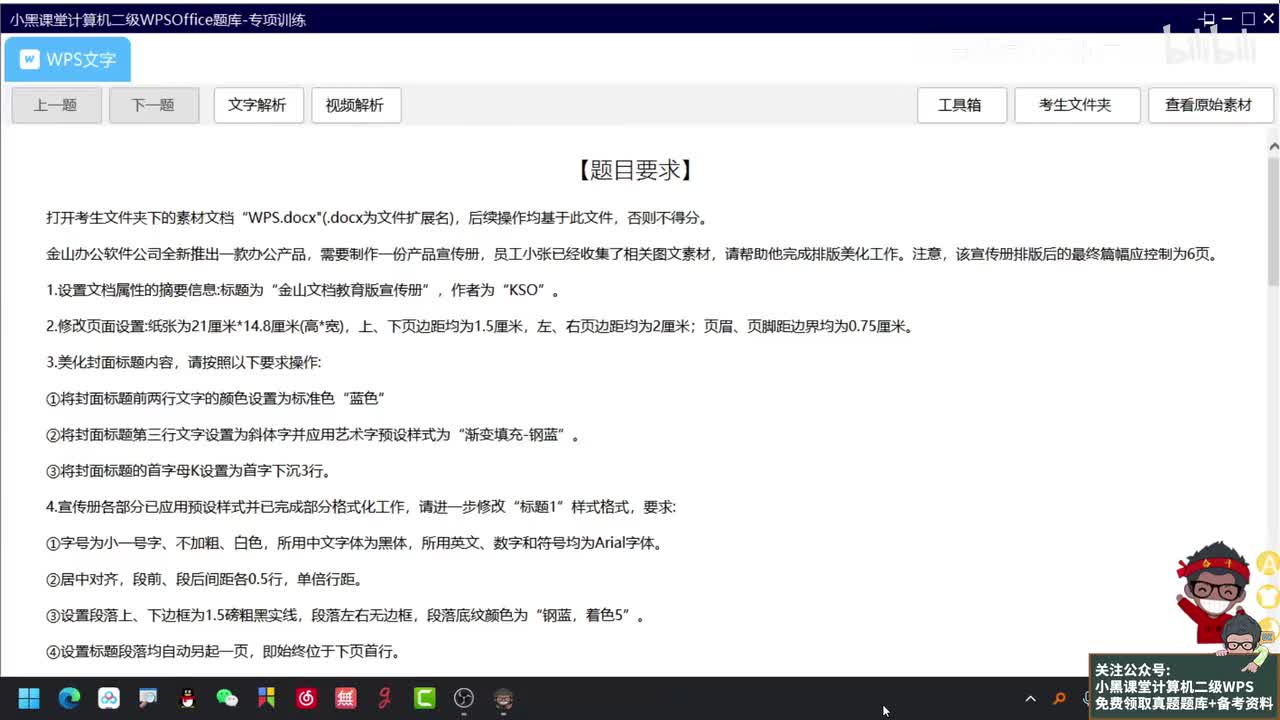Open the QQ penguin icon on taskbar
The width and height of the screenshot is (1280, 720).
tap(187, 698)
